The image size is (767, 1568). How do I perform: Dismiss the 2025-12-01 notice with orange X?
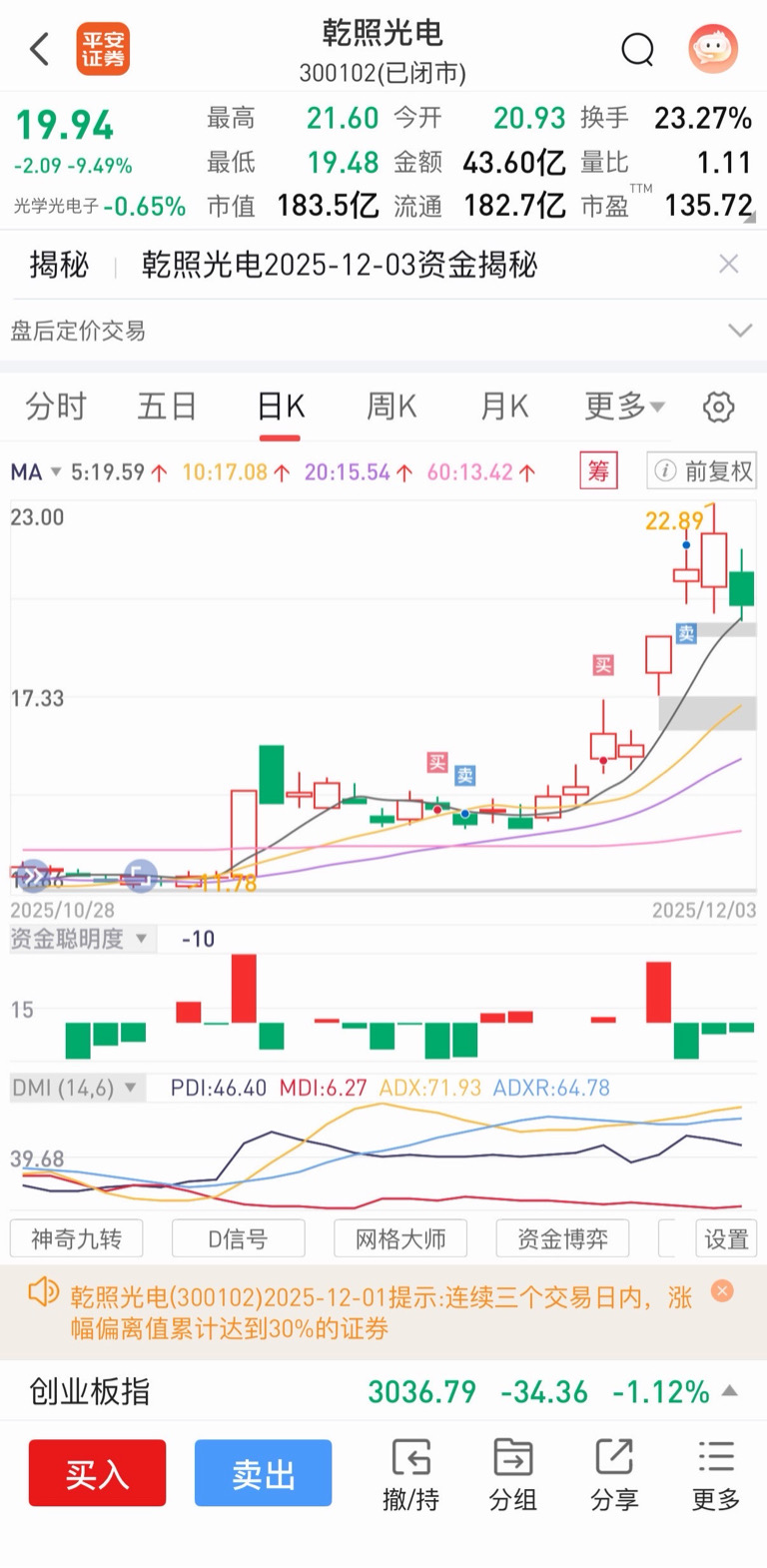(722, 1290)
